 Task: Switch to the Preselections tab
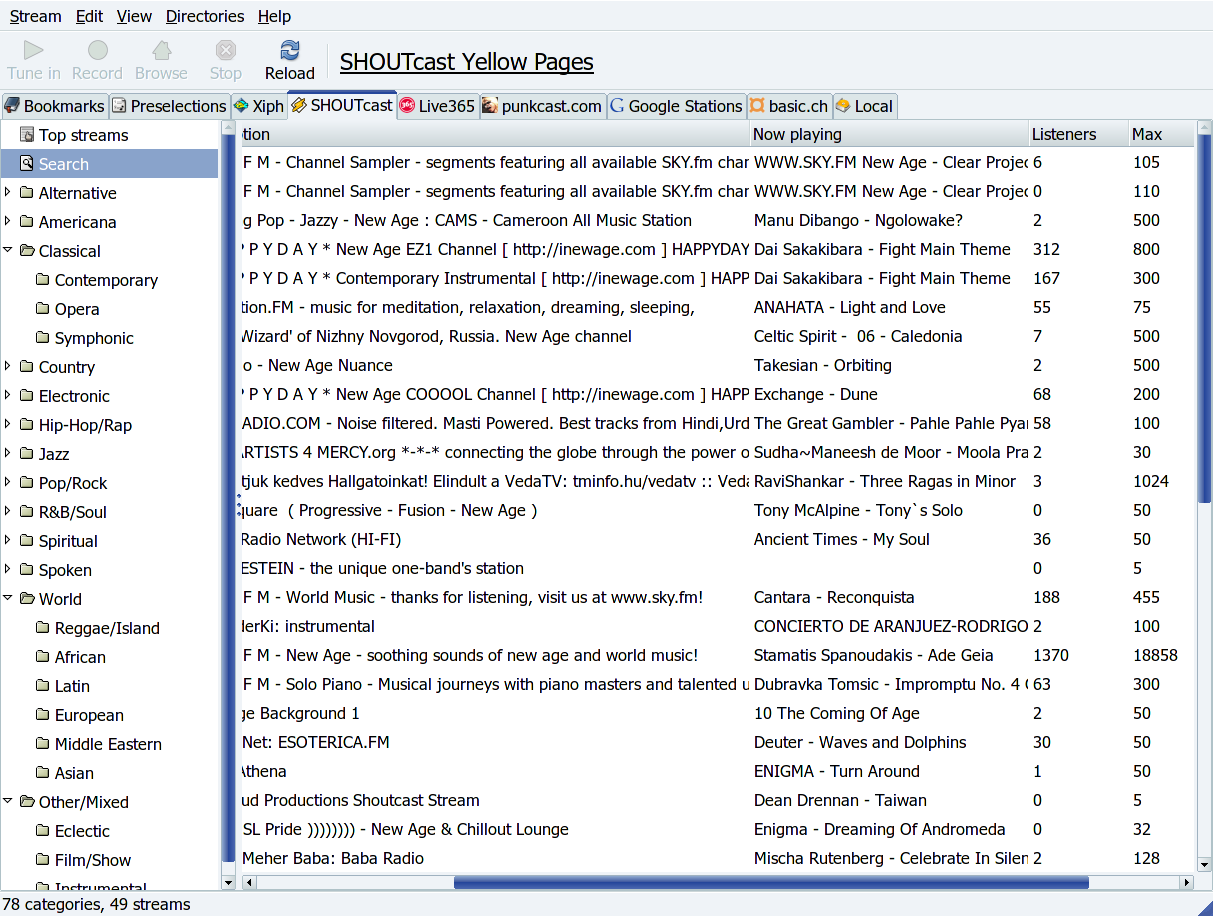pyautogui.click(x=169, y=106)
